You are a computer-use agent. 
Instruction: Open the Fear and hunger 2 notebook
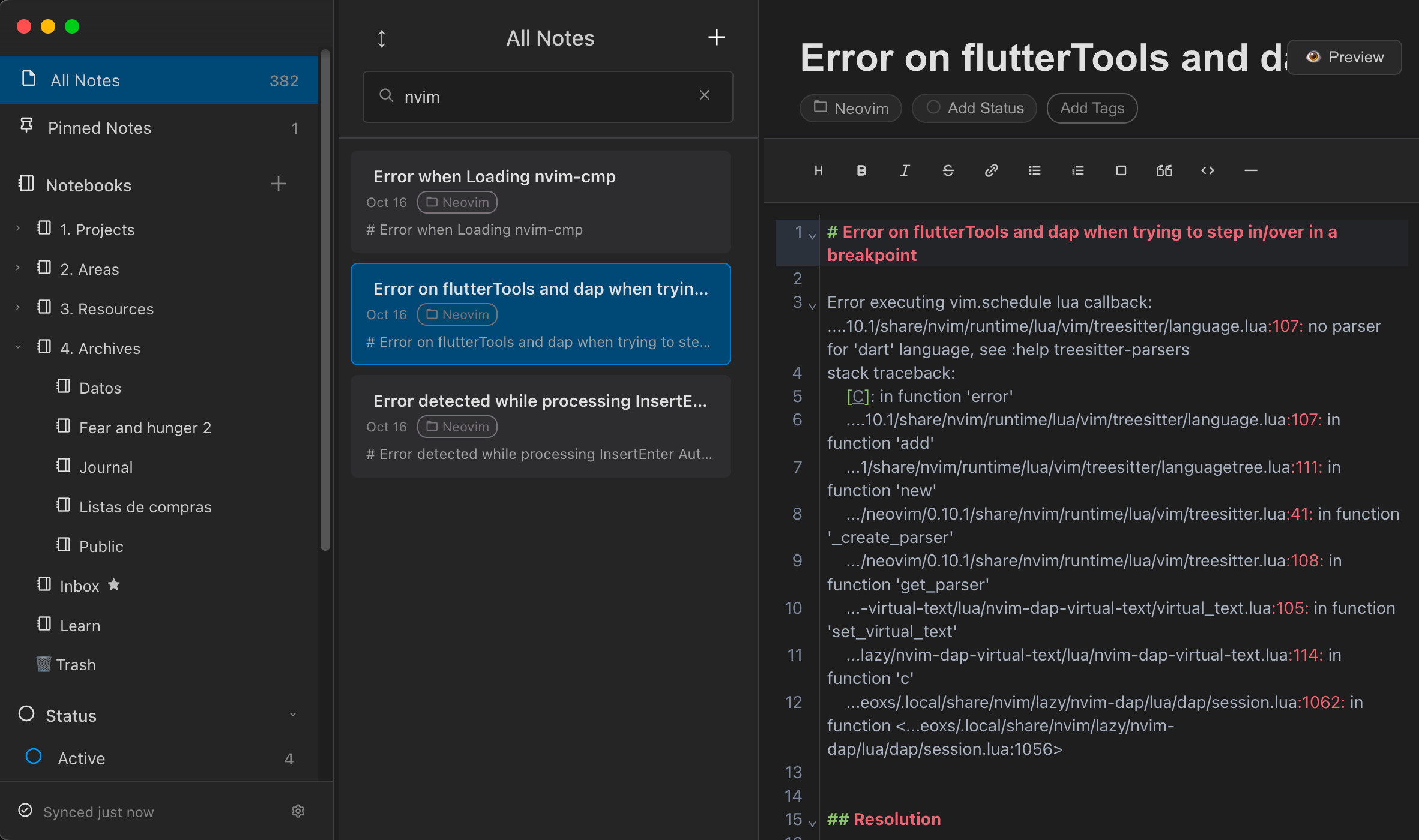[x=134, y=427]
